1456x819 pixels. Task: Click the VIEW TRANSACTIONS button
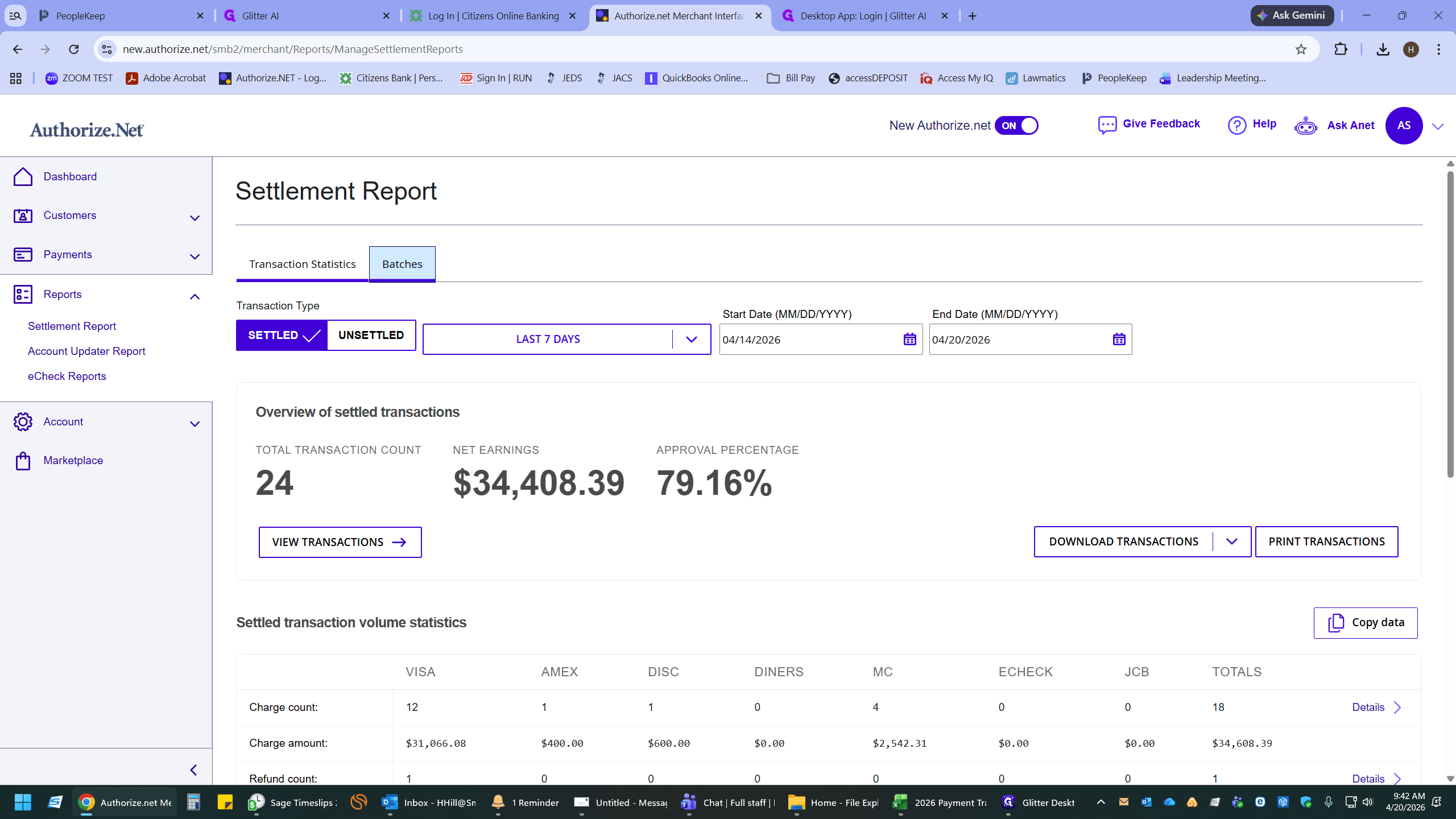pyautogui.click(x=340, y=543)
